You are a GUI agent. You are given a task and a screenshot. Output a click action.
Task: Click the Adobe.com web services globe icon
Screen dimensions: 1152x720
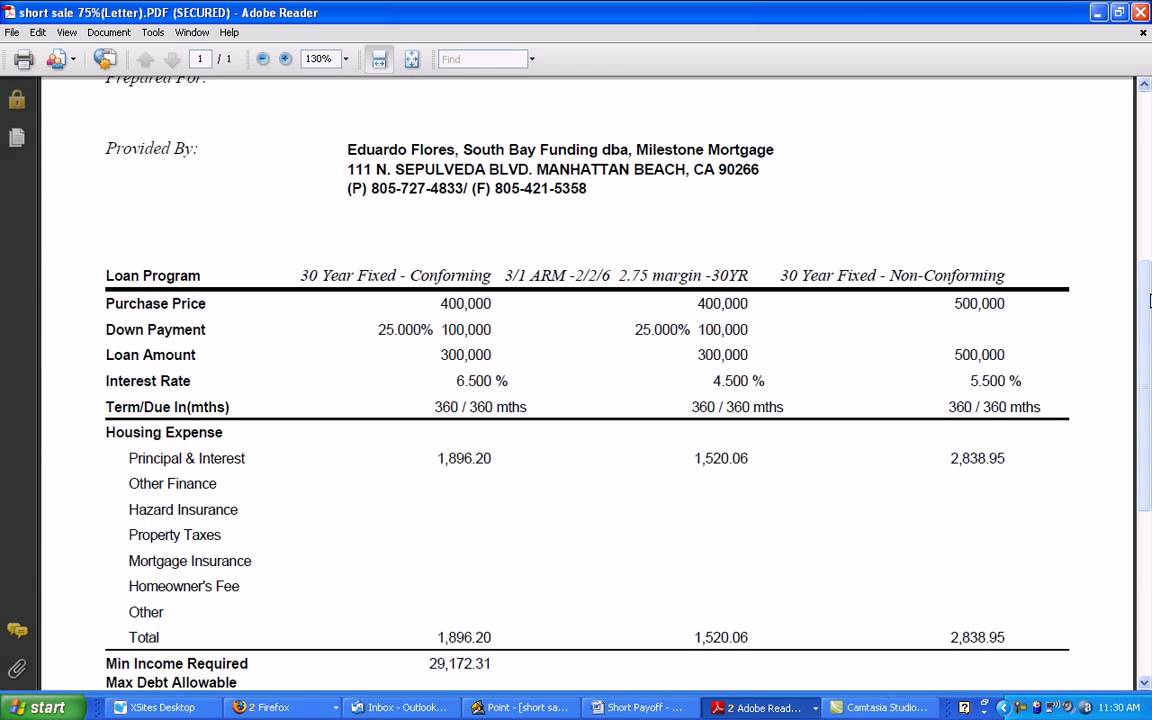click(x=104, y=59)
